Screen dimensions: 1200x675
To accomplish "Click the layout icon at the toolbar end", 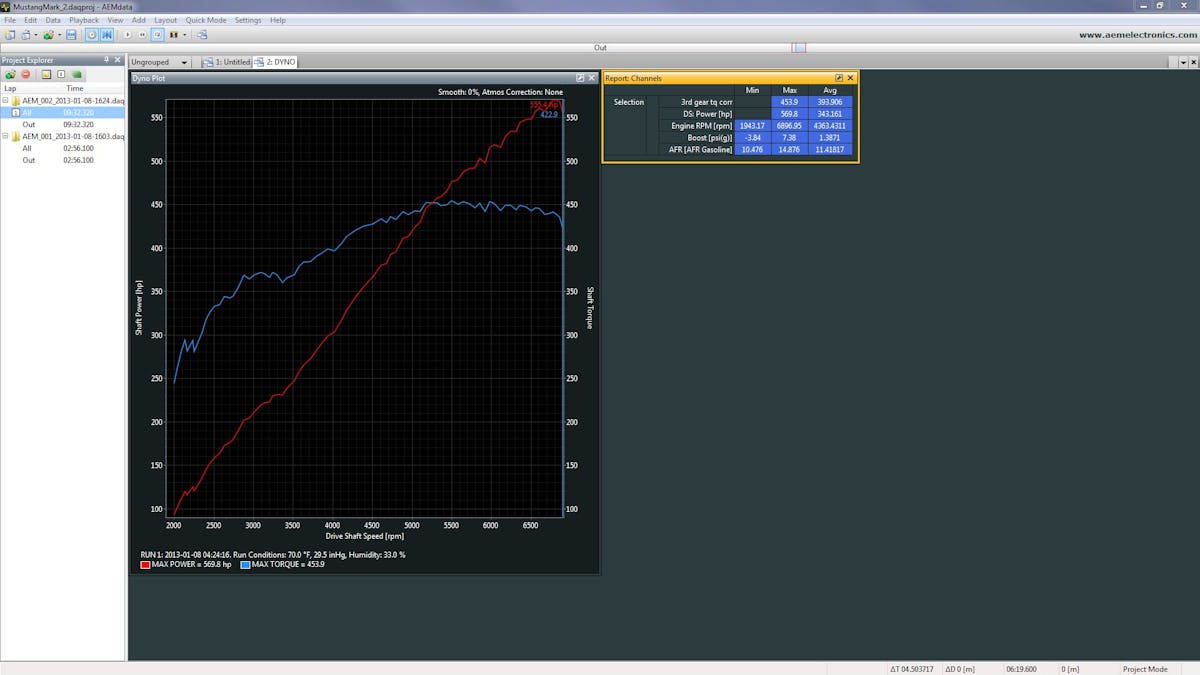I will tap(202, 34).
